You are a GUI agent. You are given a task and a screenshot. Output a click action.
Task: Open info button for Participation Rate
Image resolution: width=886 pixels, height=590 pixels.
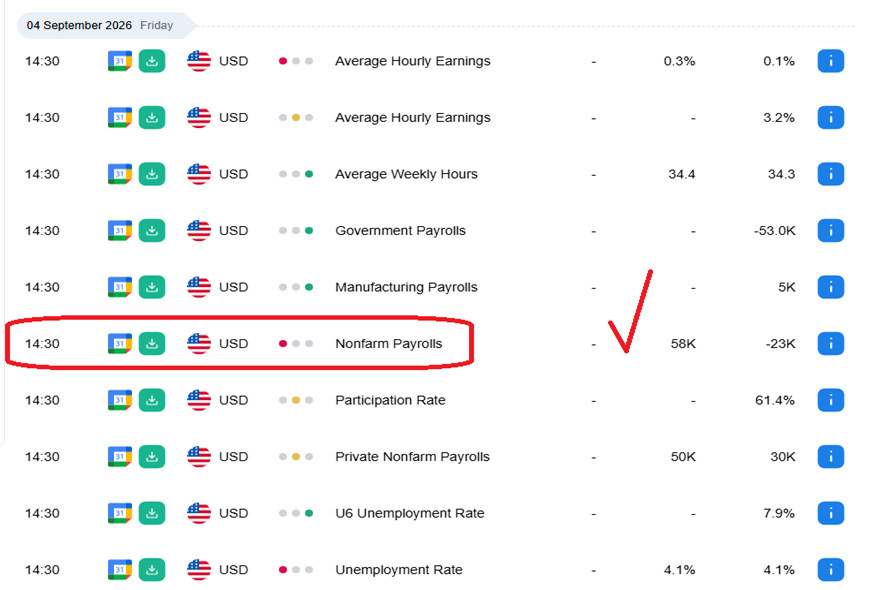pos(830,400)
